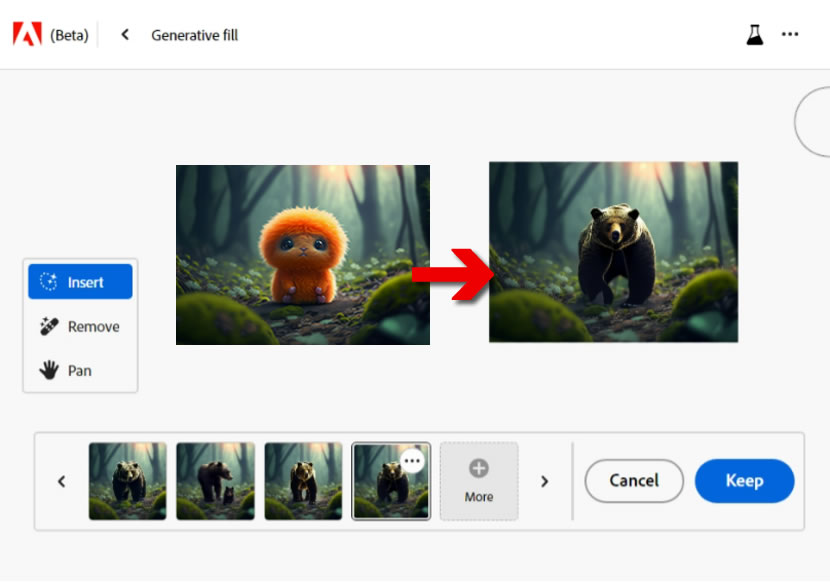Select the Insert tool
Image resolution: width=830 pixels, height=582 pixels.
(80, 282)
